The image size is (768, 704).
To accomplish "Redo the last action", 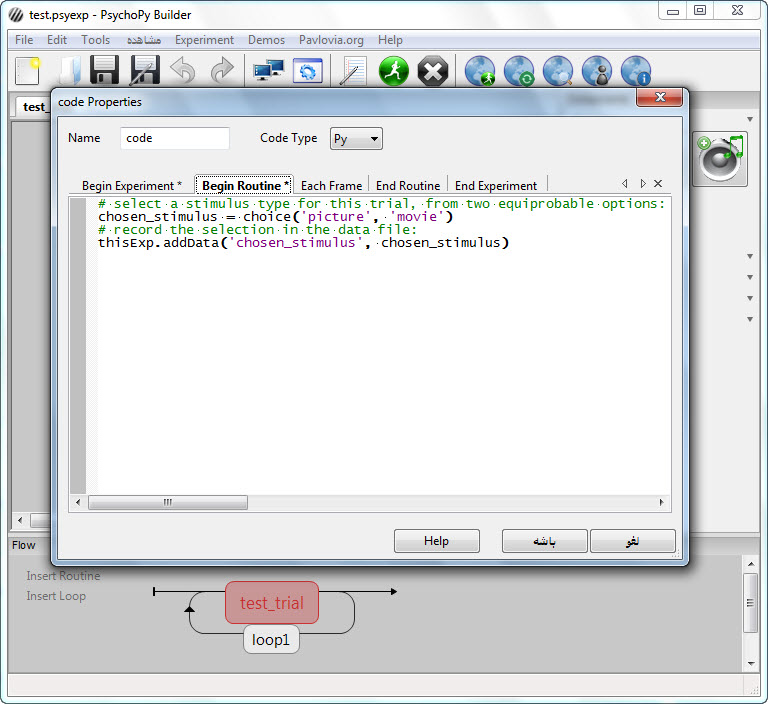I will [x=222, y=71].
